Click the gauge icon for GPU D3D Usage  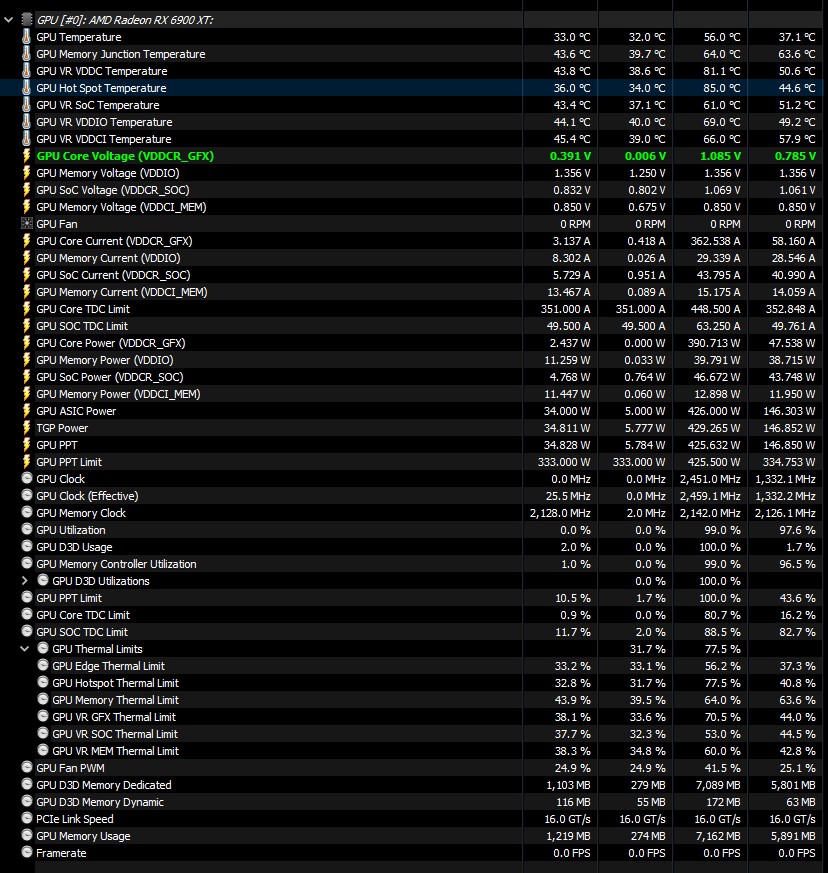[27, 546]
